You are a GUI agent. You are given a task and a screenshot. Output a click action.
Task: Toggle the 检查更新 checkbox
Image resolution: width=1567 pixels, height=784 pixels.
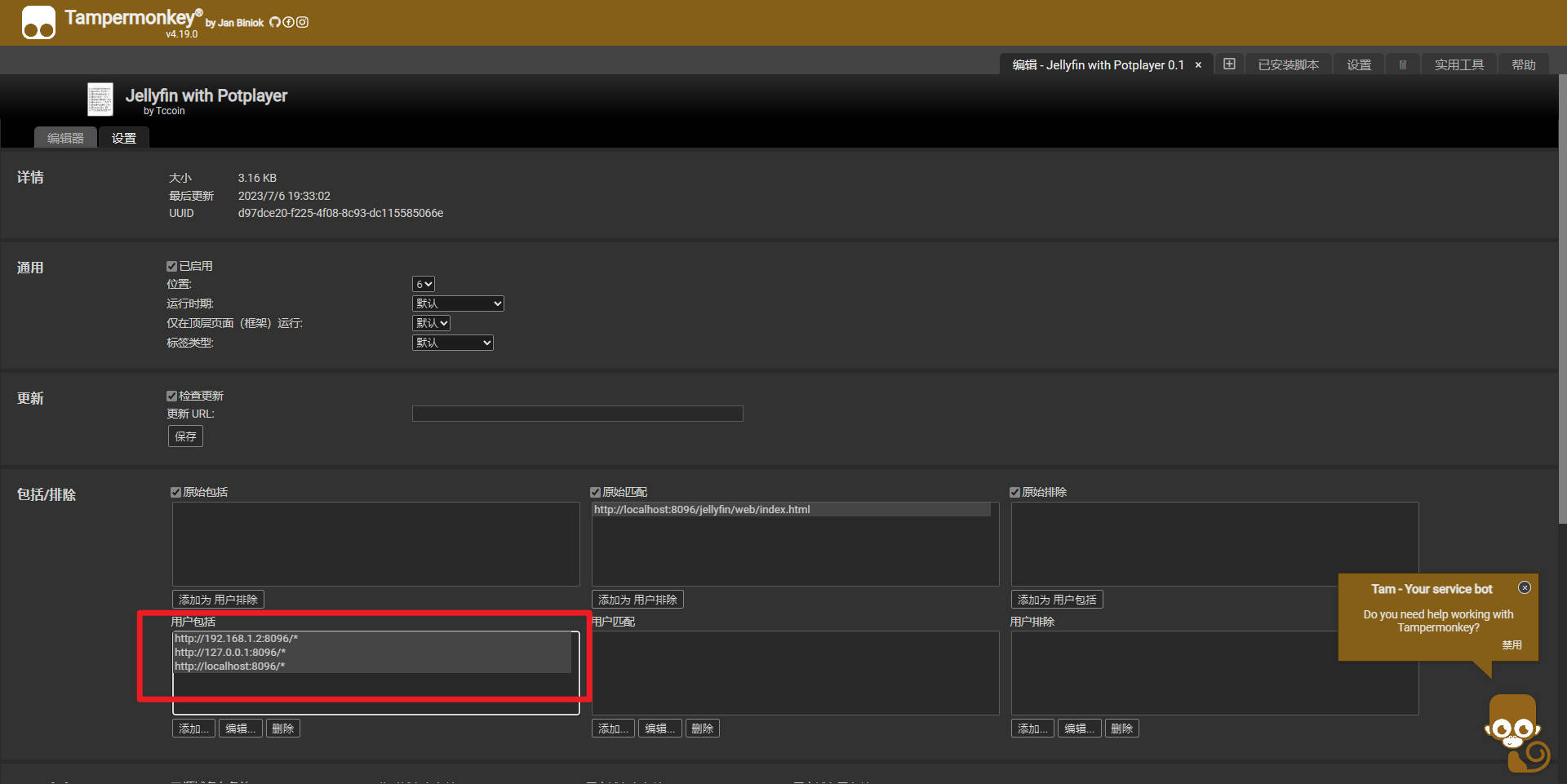coord(171,396)
